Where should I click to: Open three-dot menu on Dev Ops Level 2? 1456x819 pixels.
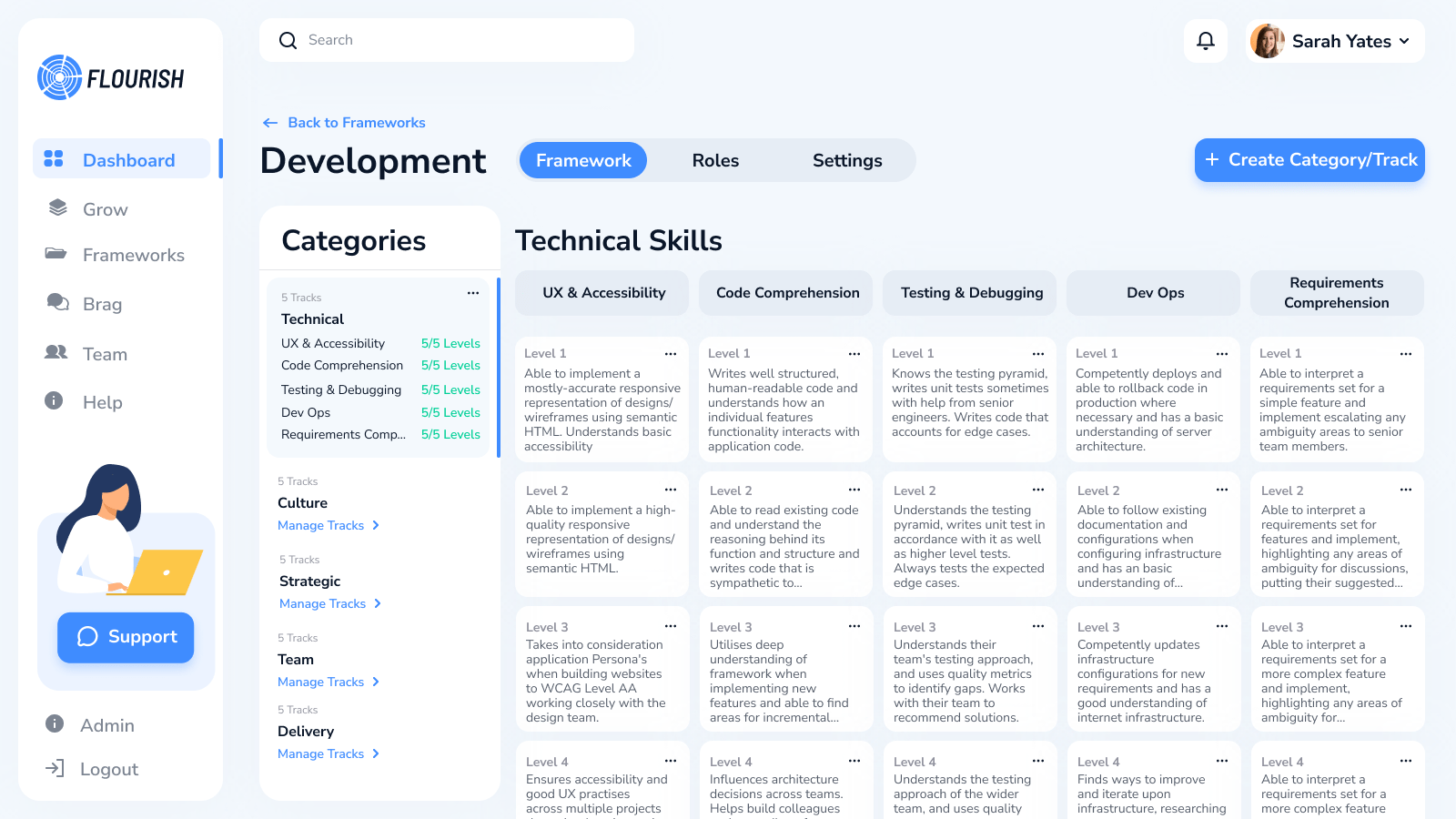(x=1222, y=490)
